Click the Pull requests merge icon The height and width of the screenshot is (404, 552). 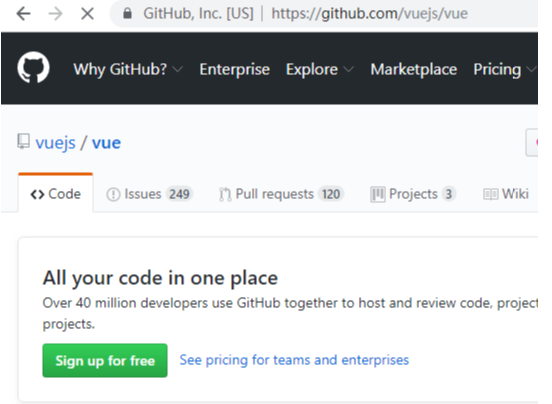pyautogui.click(x=225, y=194)
